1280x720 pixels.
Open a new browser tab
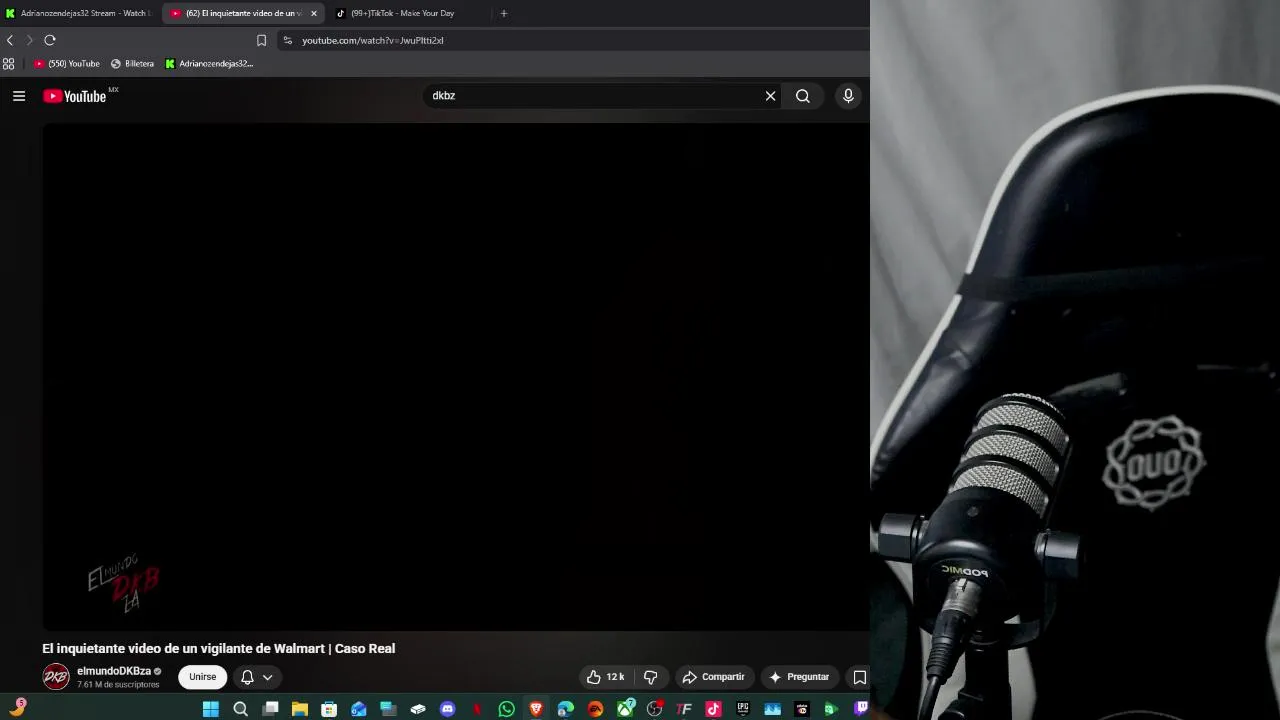coord(504,13)
